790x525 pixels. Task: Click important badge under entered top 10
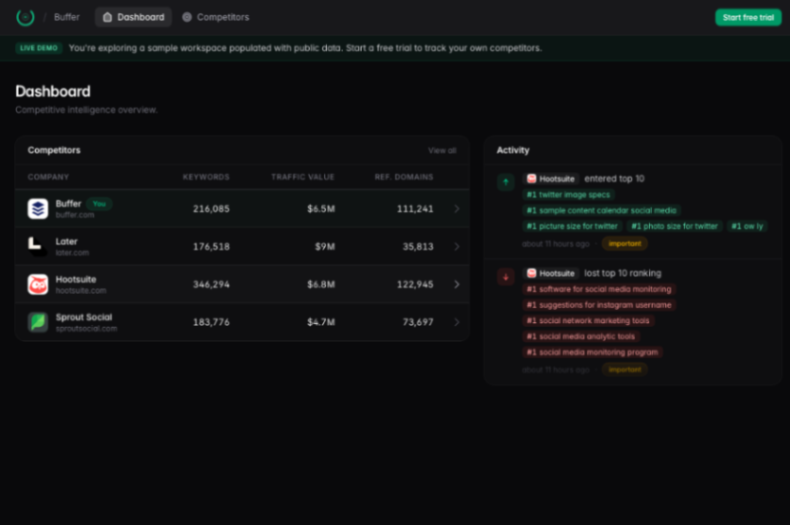point(625,243)
